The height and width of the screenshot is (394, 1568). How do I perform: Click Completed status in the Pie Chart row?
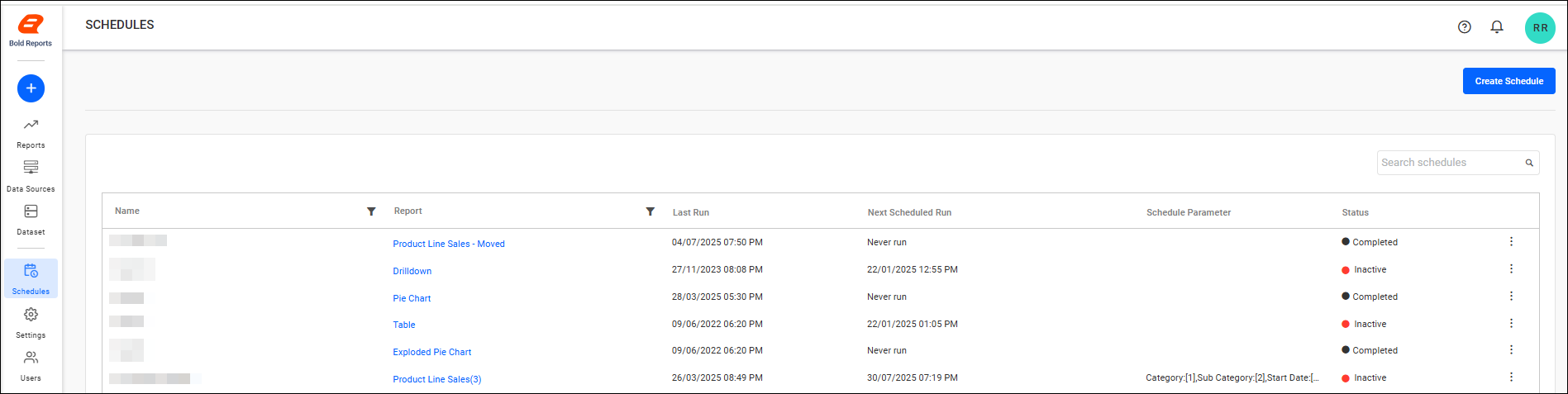pos(1370,297)
